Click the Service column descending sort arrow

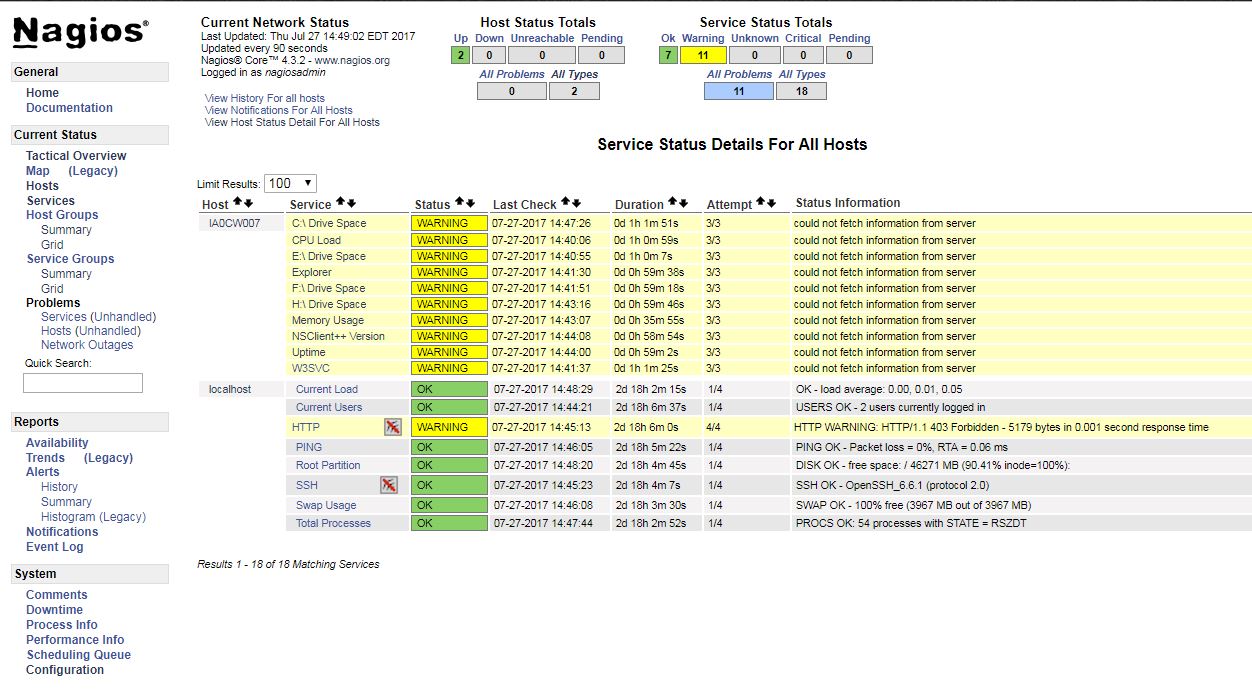tap(351, 203)
